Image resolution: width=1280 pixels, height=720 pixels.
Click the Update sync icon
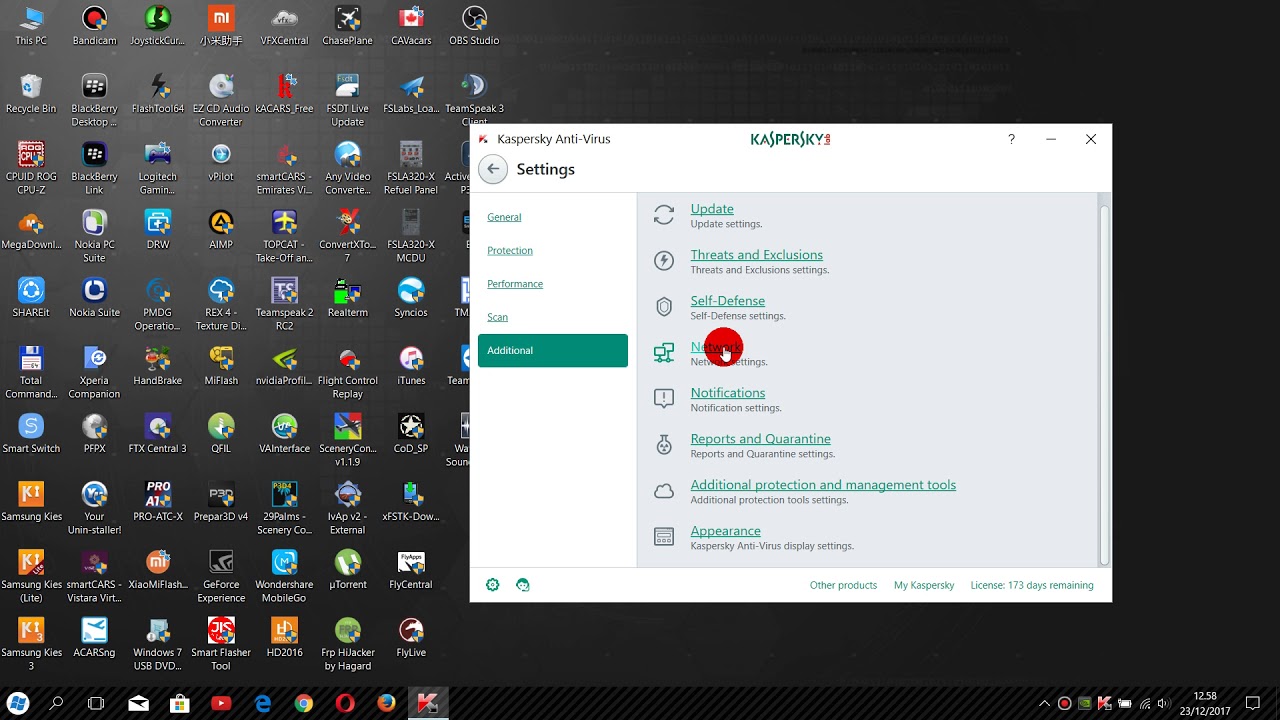pyautogui.click(x=664, y=215)
